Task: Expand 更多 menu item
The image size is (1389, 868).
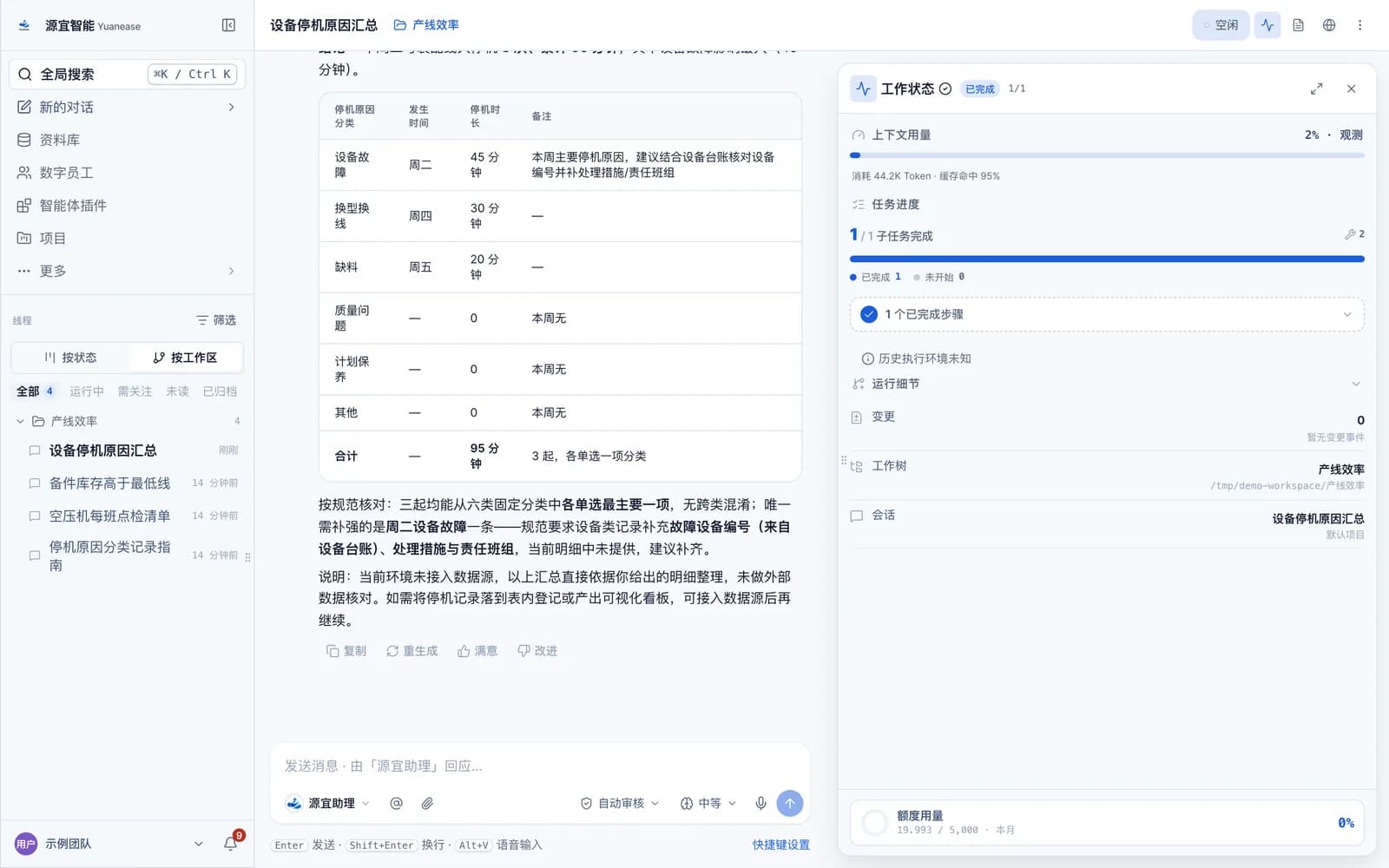Action: click(128, 271)
